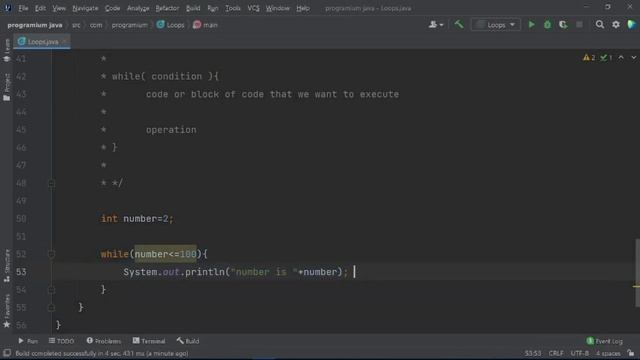Screen dimensions: 640x360
Task: Open the Edit menu
Action: click(x=40, y=8)
